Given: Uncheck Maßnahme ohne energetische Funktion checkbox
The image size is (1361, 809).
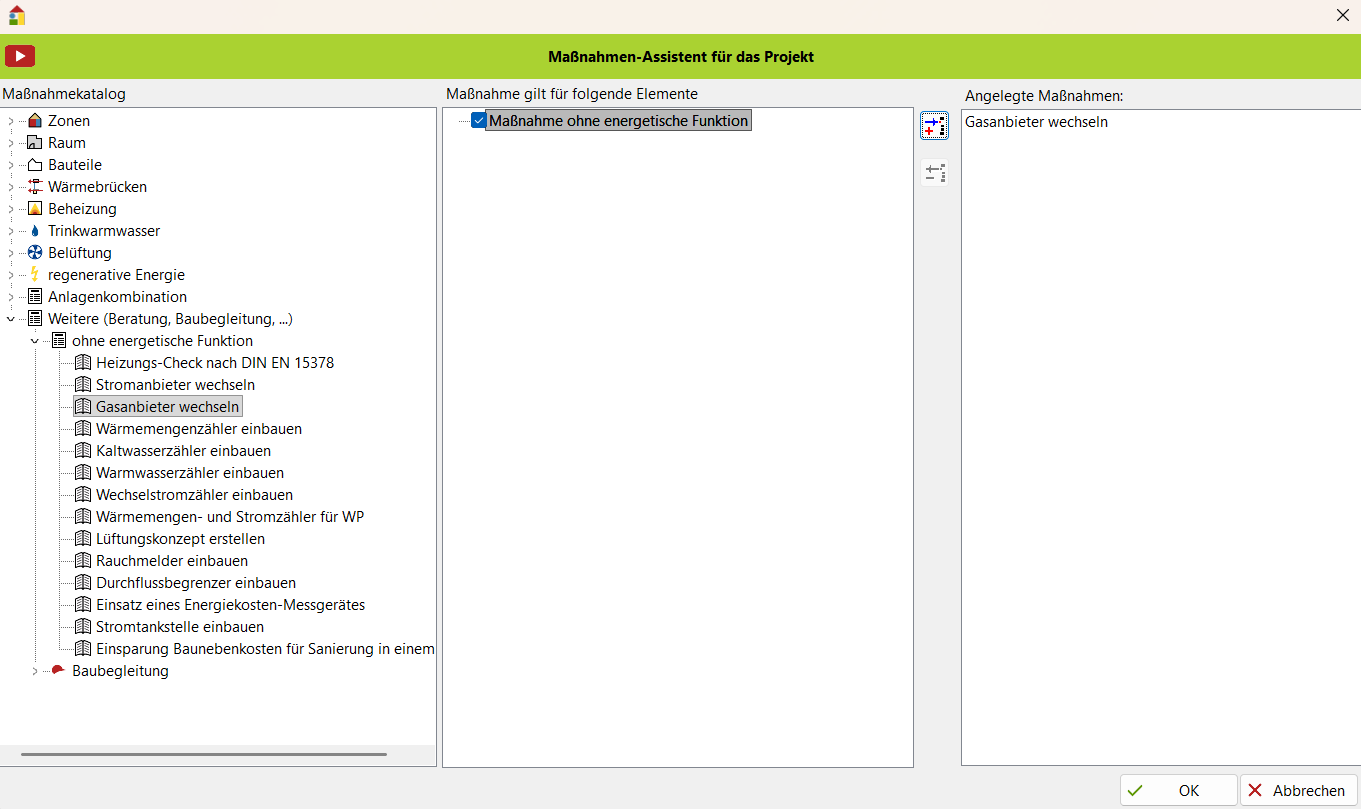Looking at the screenshot, I should click(x=479, y=121).
